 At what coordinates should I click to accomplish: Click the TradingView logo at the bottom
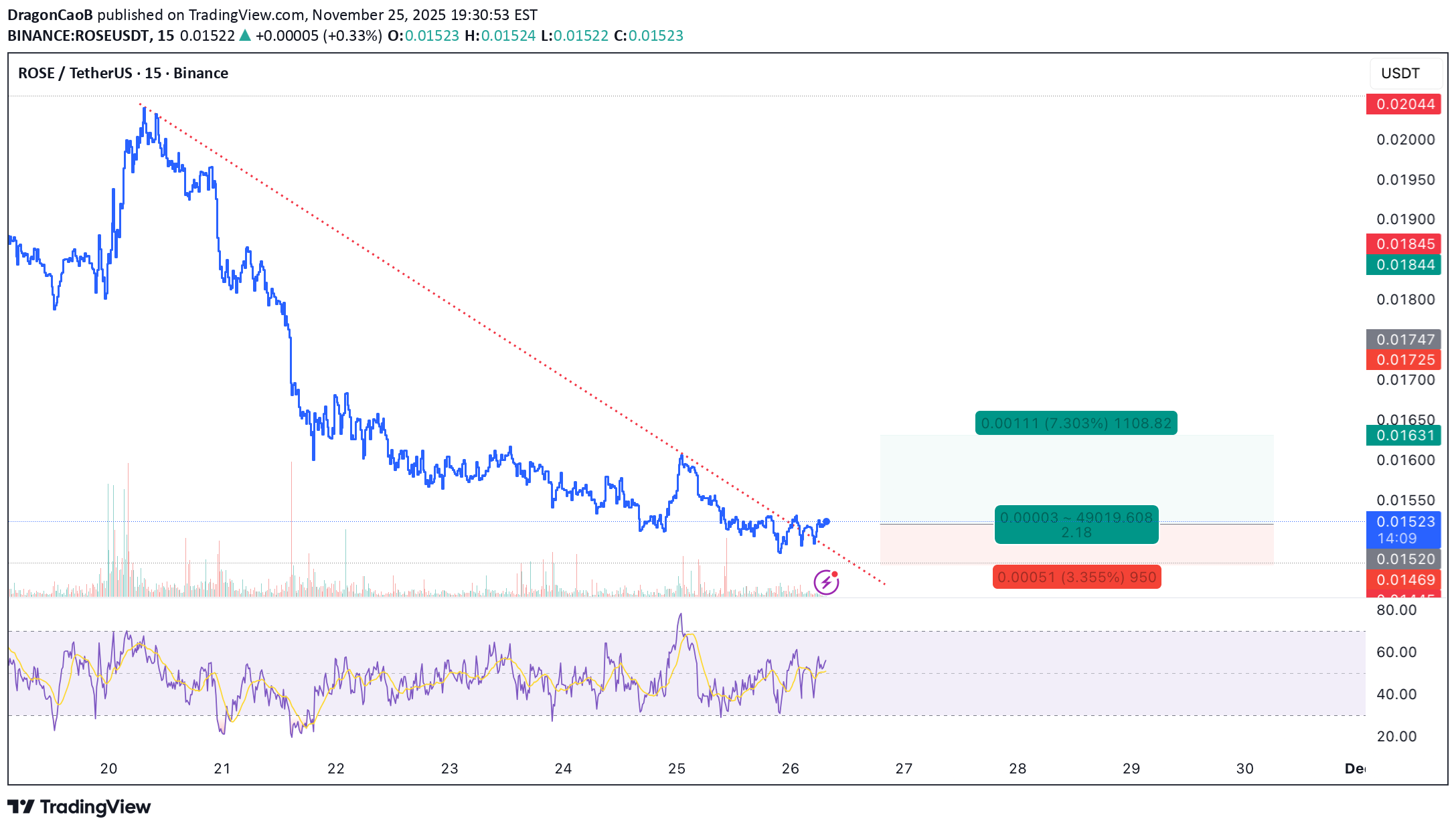(x=79, y=807)
